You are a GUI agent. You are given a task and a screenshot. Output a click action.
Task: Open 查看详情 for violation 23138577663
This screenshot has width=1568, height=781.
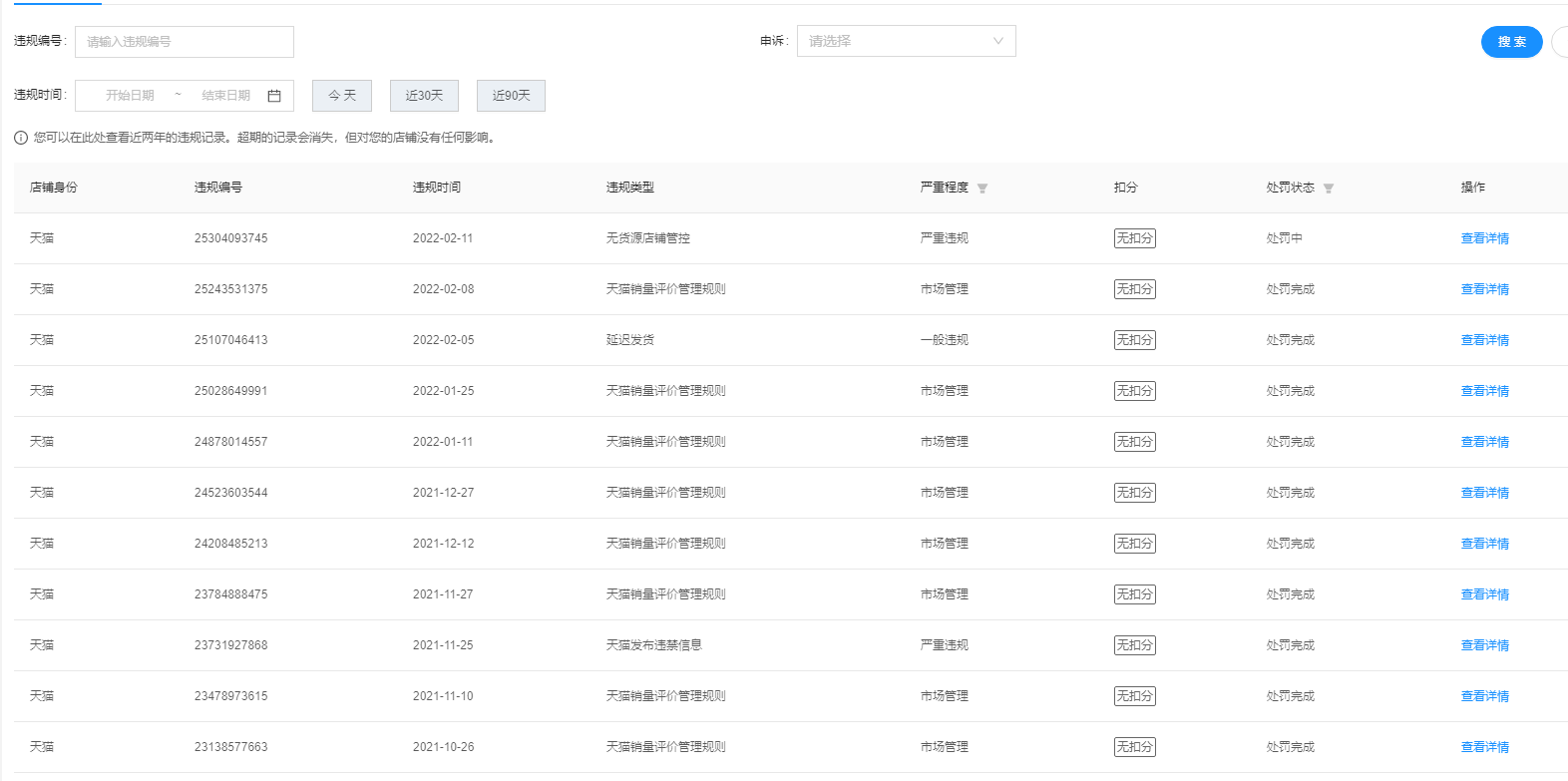tap(1485, 747)
